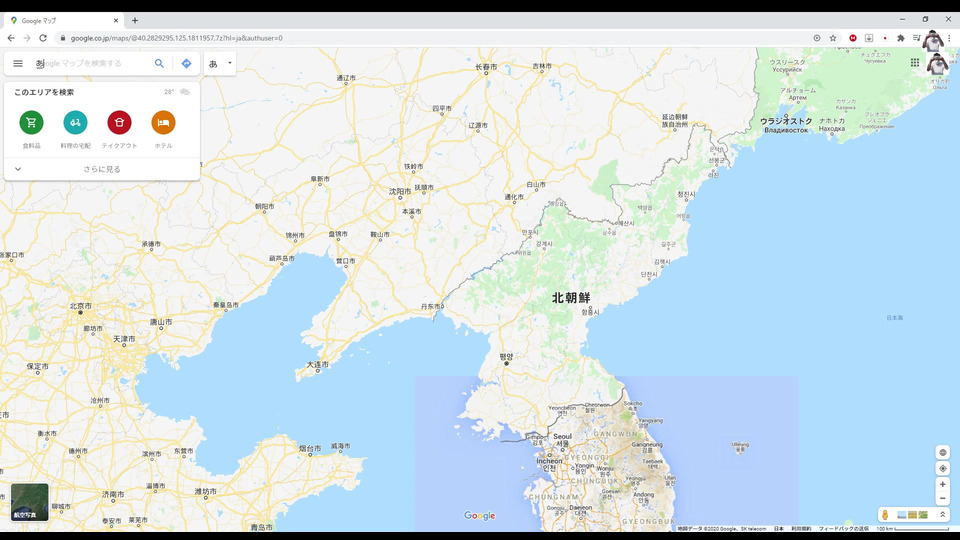This screenshot has height=540, width=960.
Task: Click the Chrome profile avatar in the toolbar
Action: pos(932,41)
